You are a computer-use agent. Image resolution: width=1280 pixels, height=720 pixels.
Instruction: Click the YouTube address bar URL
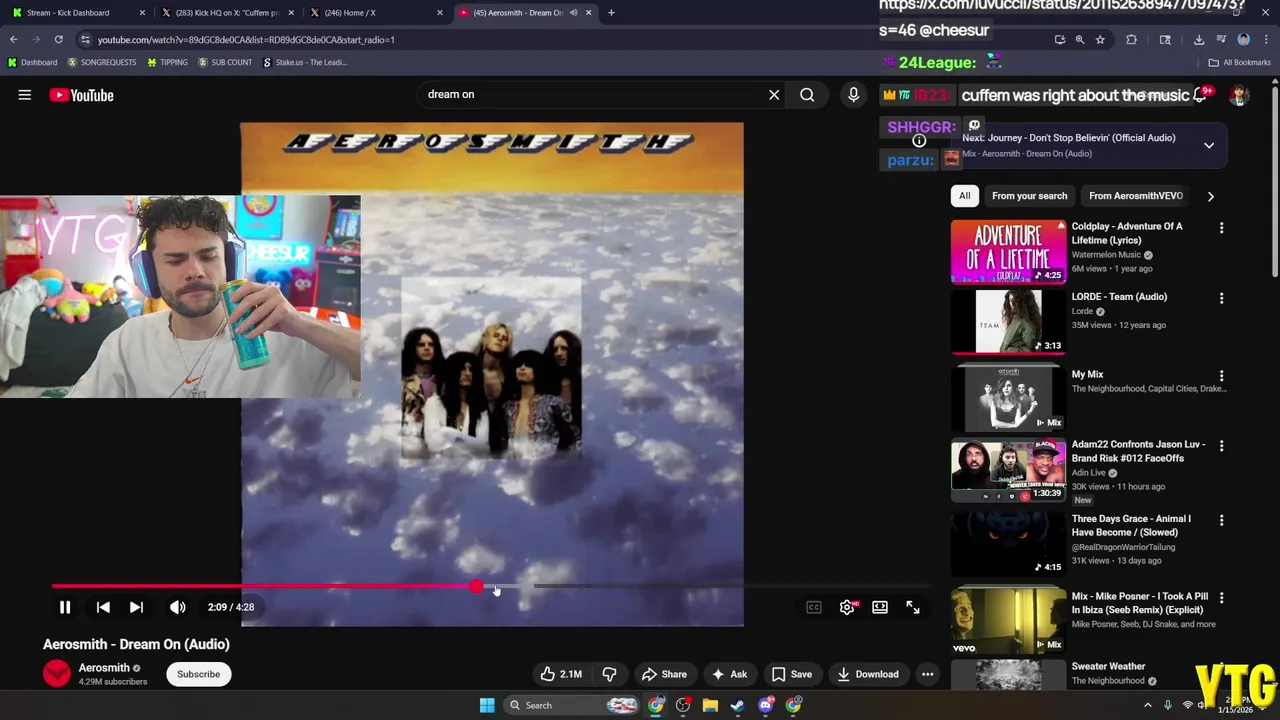coord(245,40)
